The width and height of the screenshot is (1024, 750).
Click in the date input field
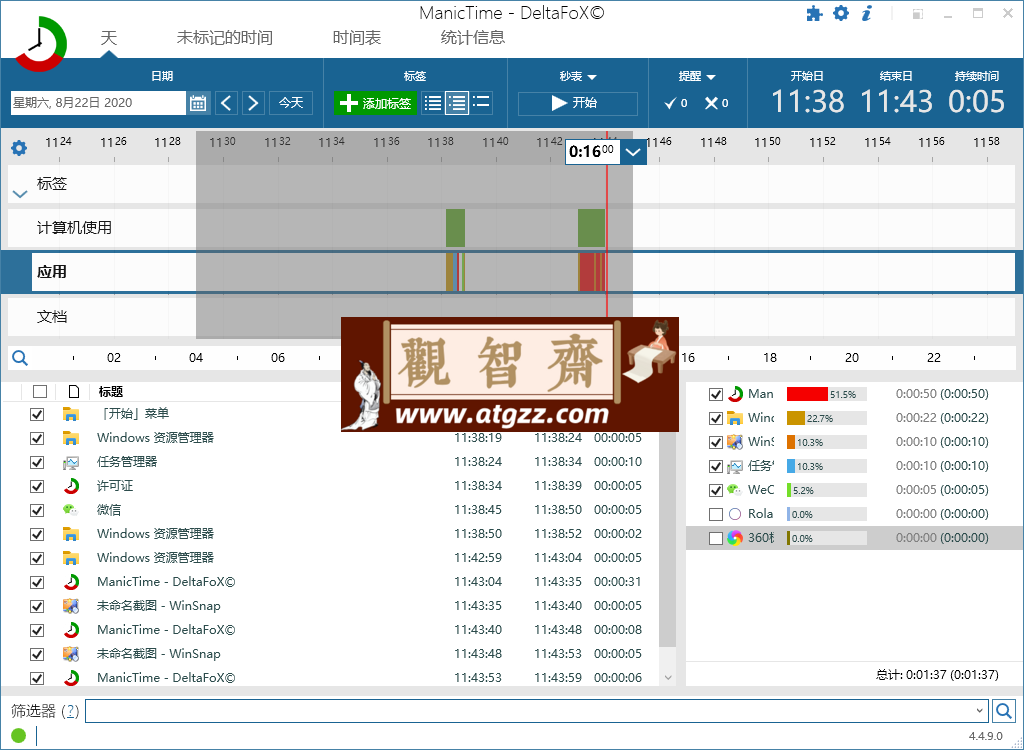point(98,103)
